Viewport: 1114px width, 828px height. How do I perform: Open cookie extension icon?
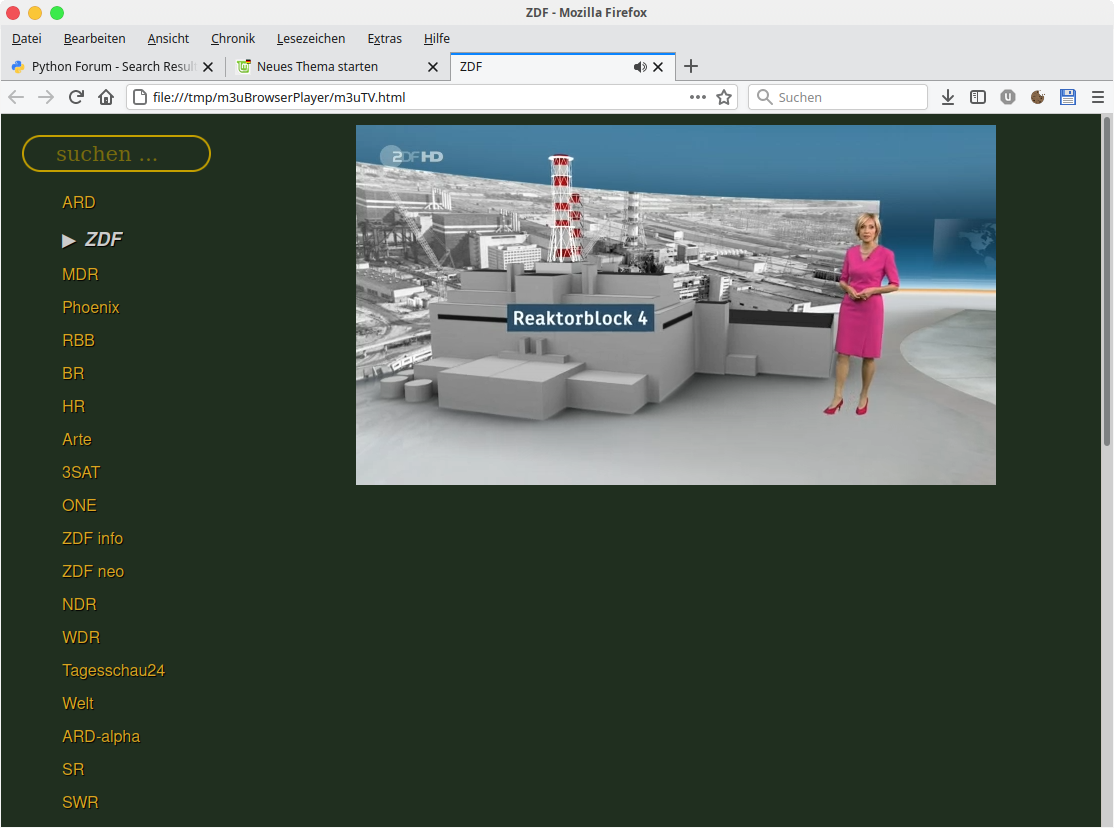1037,97
